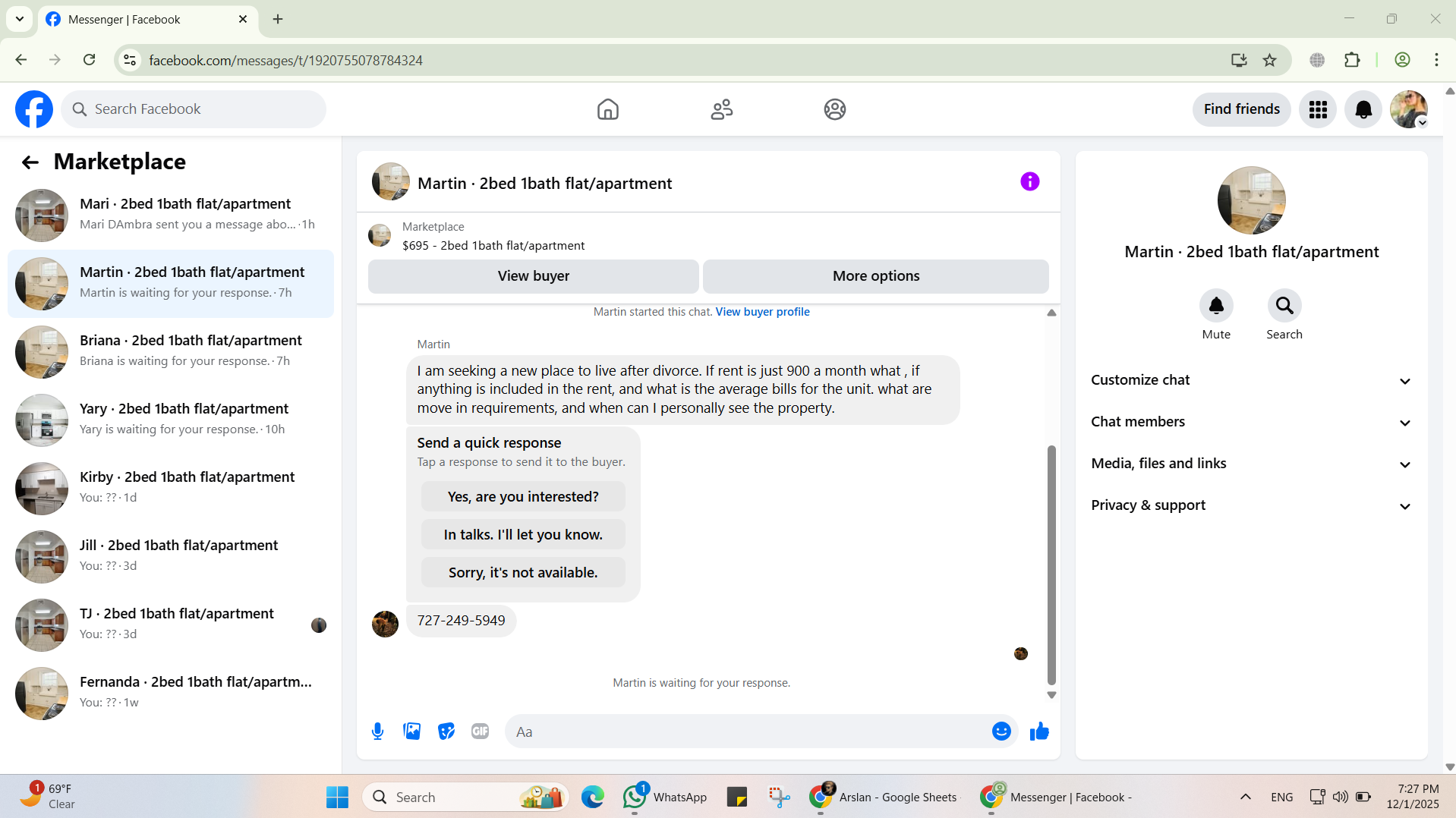Open Microsoft Edge from the taskbar
1456x818 pixels.
592,798
